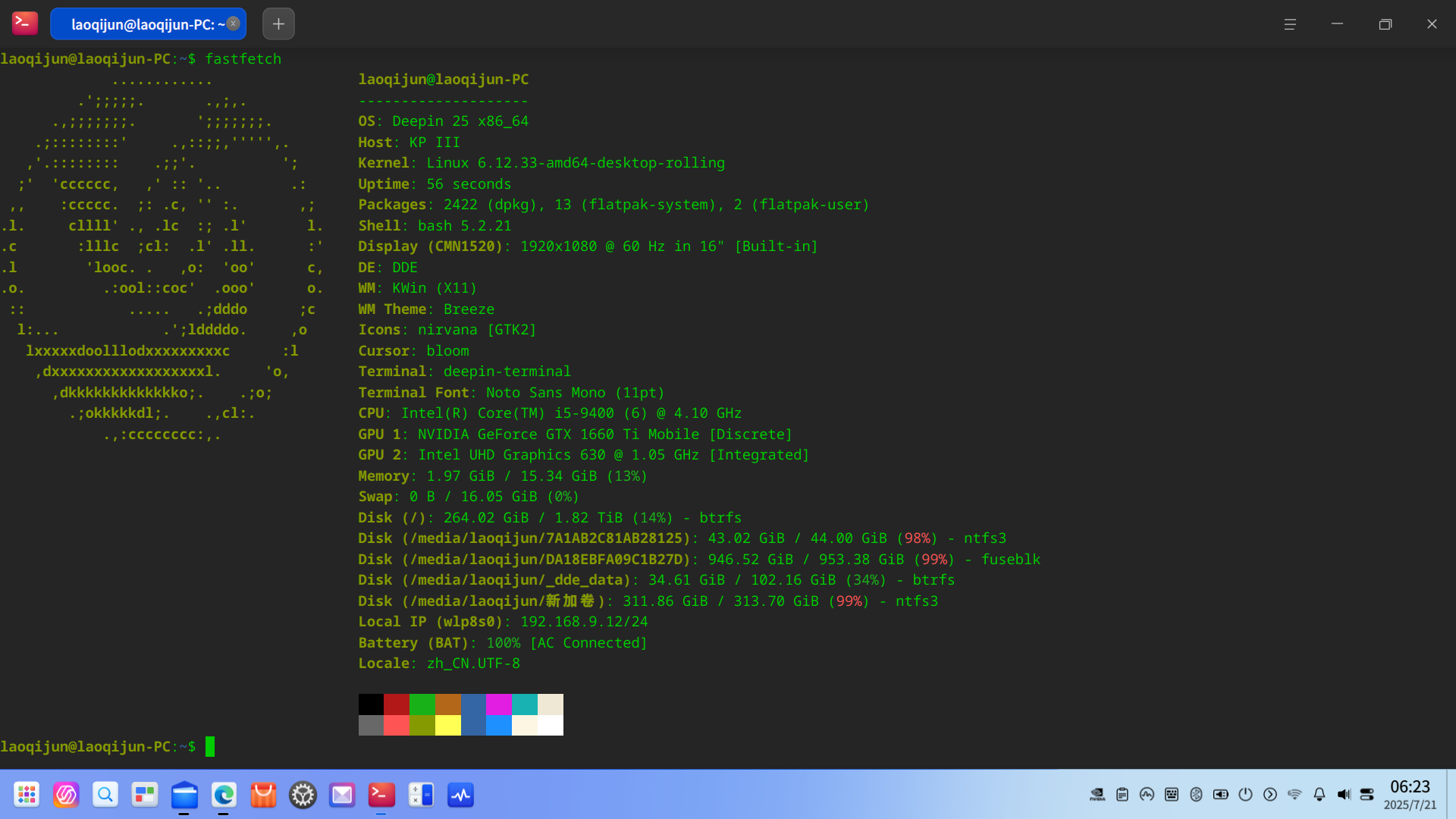Open a new terminal tab with plus button

click(x=278, y=24)
